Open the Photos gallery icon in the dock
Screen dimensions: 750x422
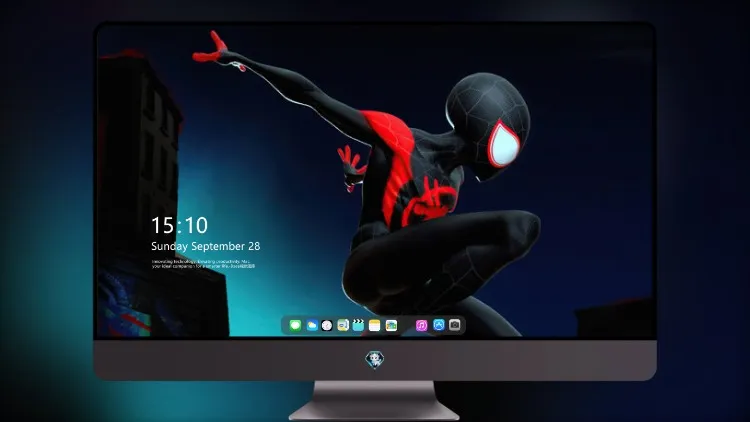(x=391, y=325)
